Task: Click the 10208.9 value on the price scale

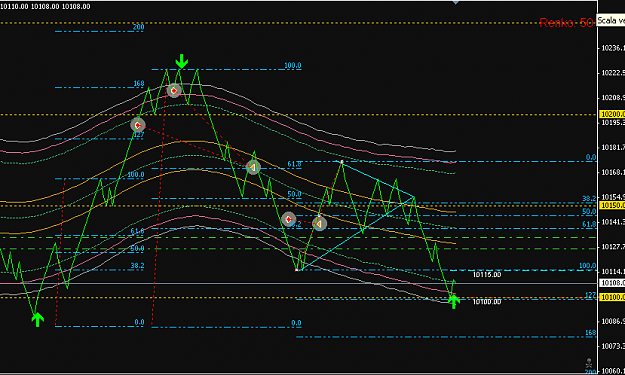Action: click(x=613, y=98)
